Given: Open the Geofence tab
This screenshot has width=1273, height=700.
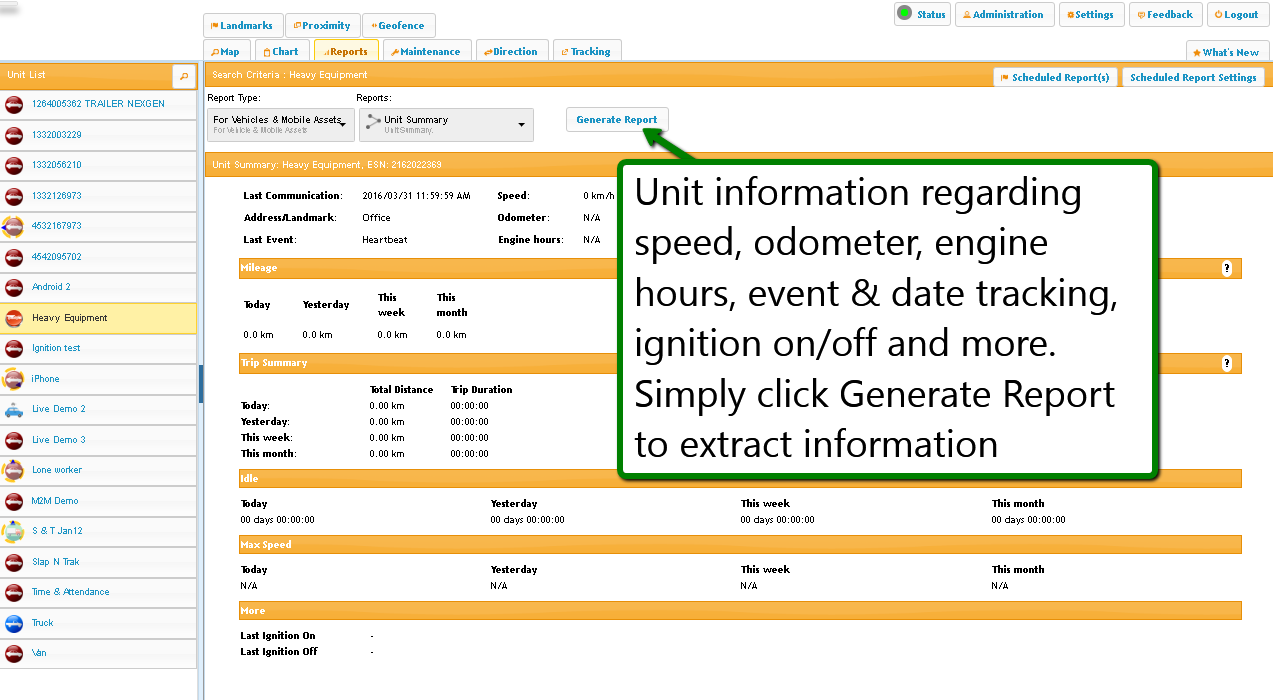Looking at the screenshot, I should click(399, 26).
